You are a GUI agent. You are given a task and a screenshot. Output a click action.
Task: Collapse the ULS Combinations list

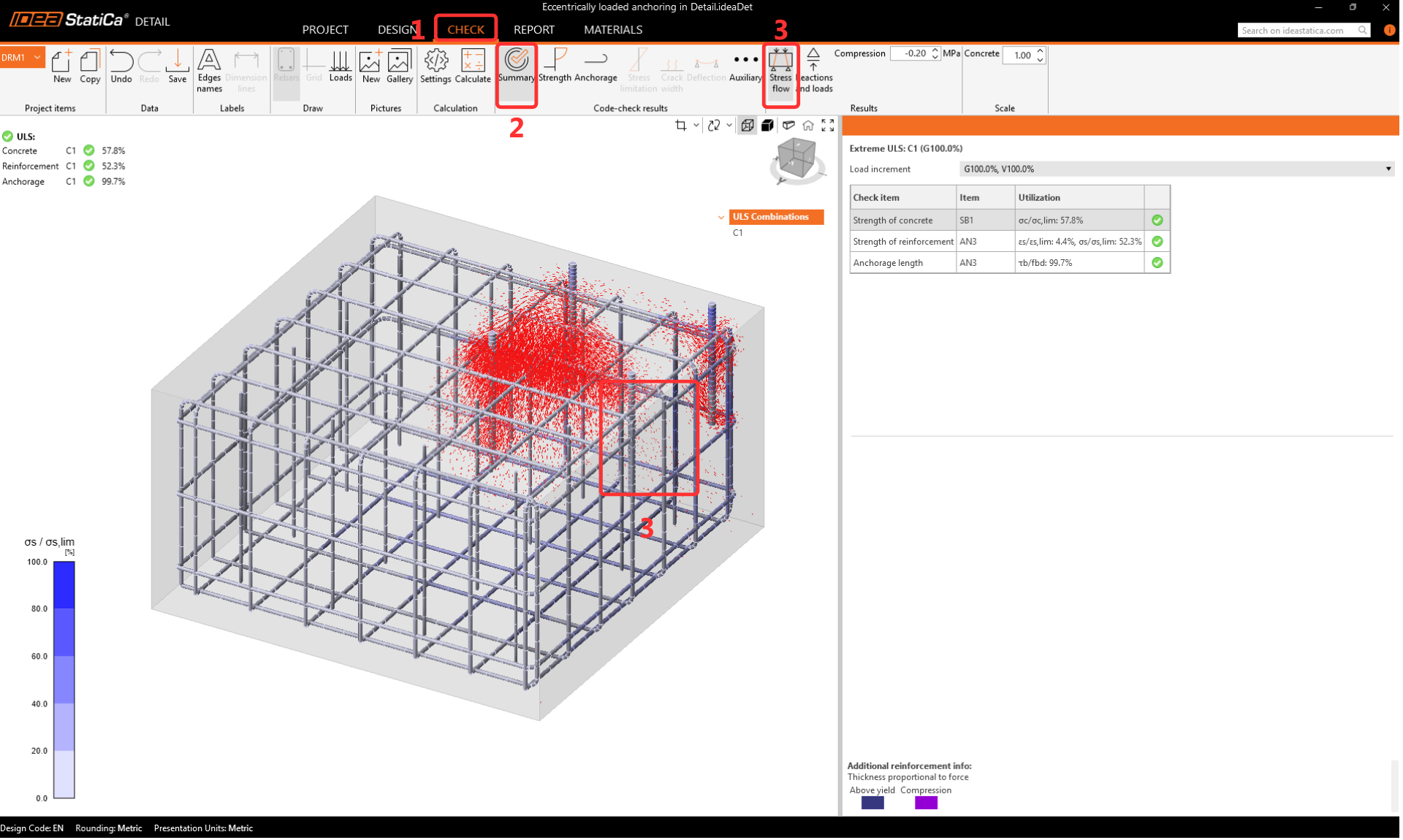[721, 217]
